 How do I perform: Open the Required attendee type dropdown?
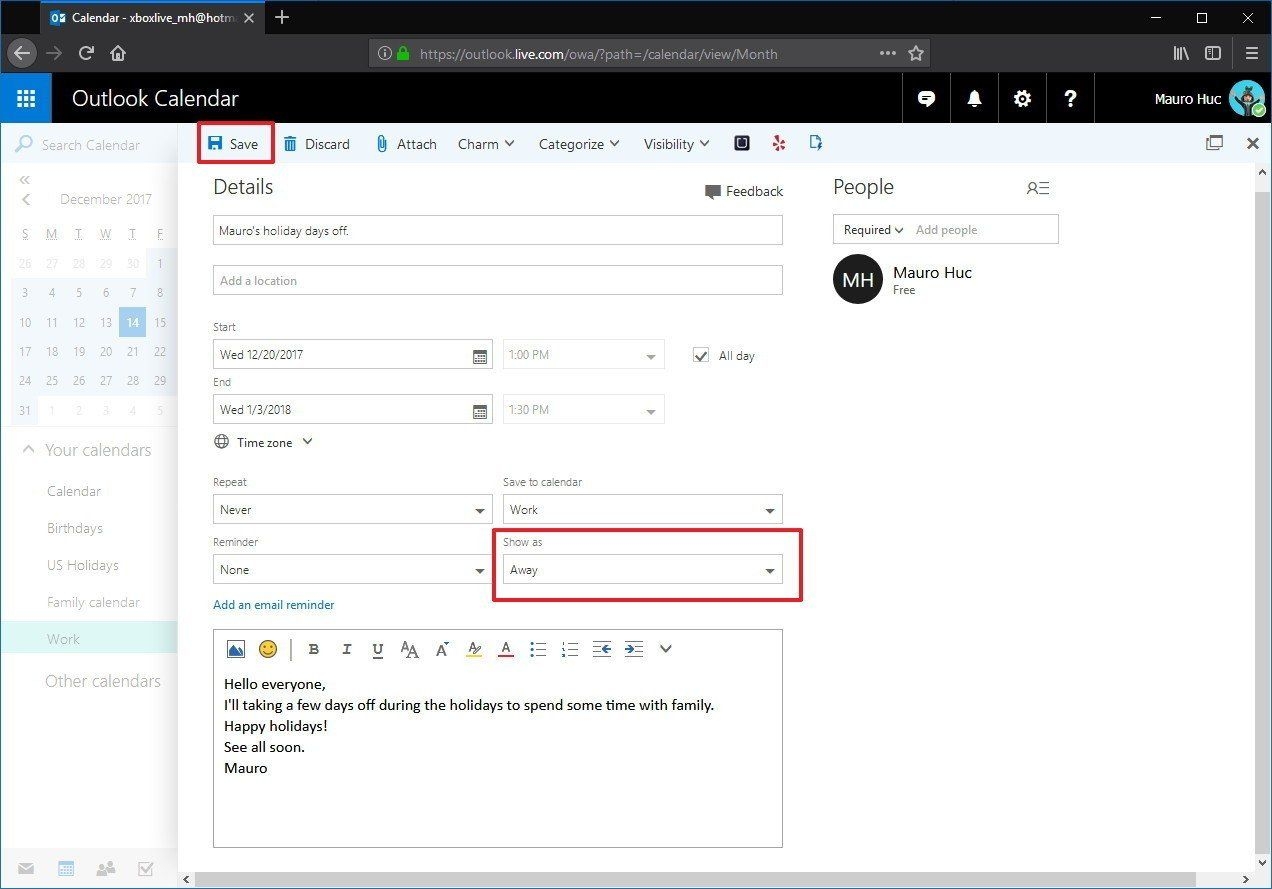pos(873,230)
